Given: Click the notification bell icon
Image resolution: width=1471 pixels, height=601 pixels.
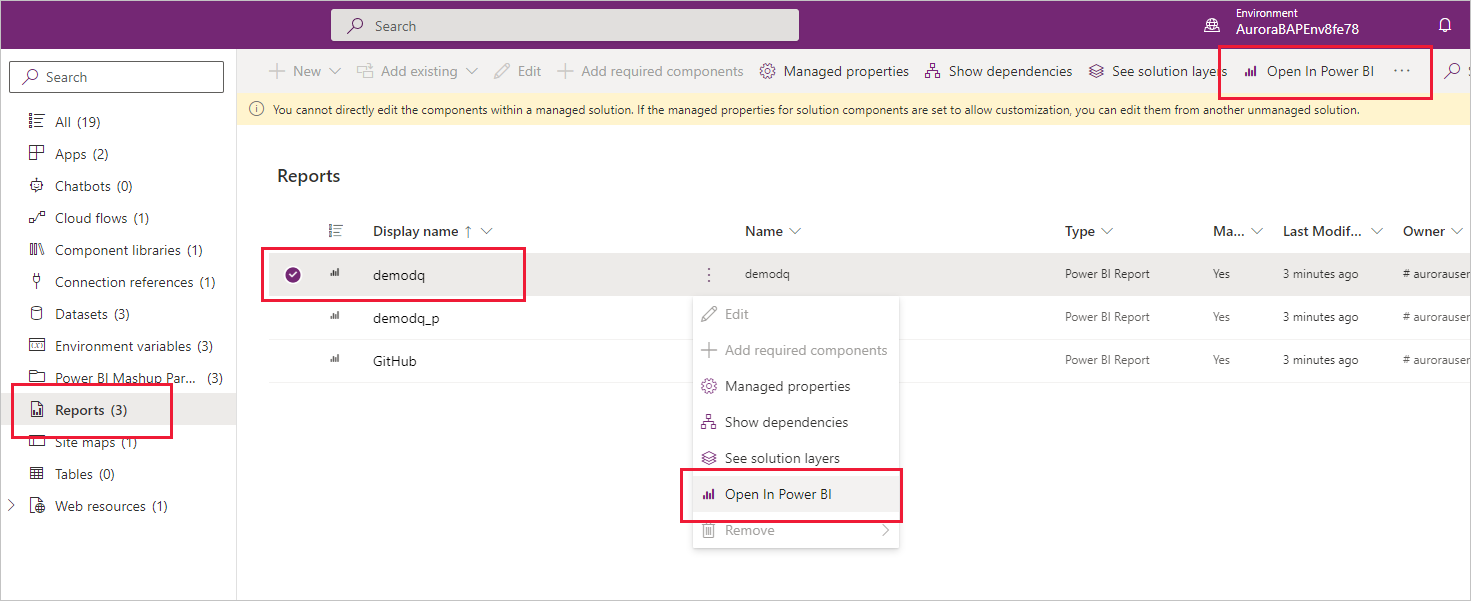Looking at the screenshot, I should pyautogui.click(x=1444, y=25).
